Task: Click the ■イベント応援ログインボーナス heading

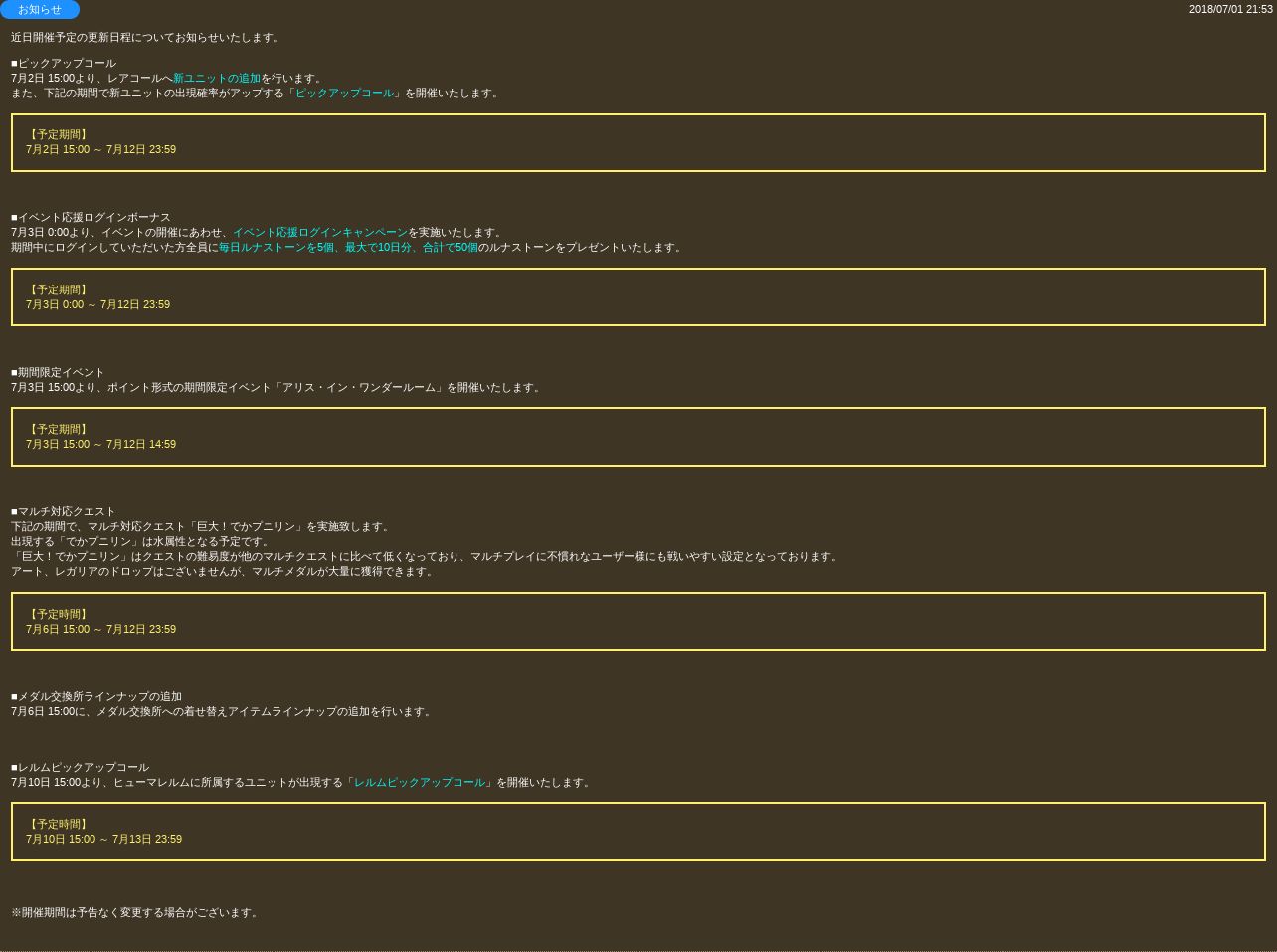Action: 91,218
